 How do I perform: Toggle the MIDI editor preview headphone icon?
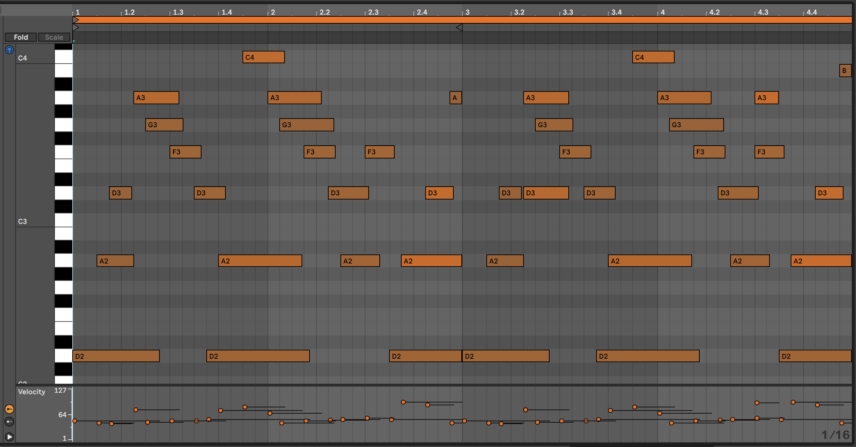[9, 50]
